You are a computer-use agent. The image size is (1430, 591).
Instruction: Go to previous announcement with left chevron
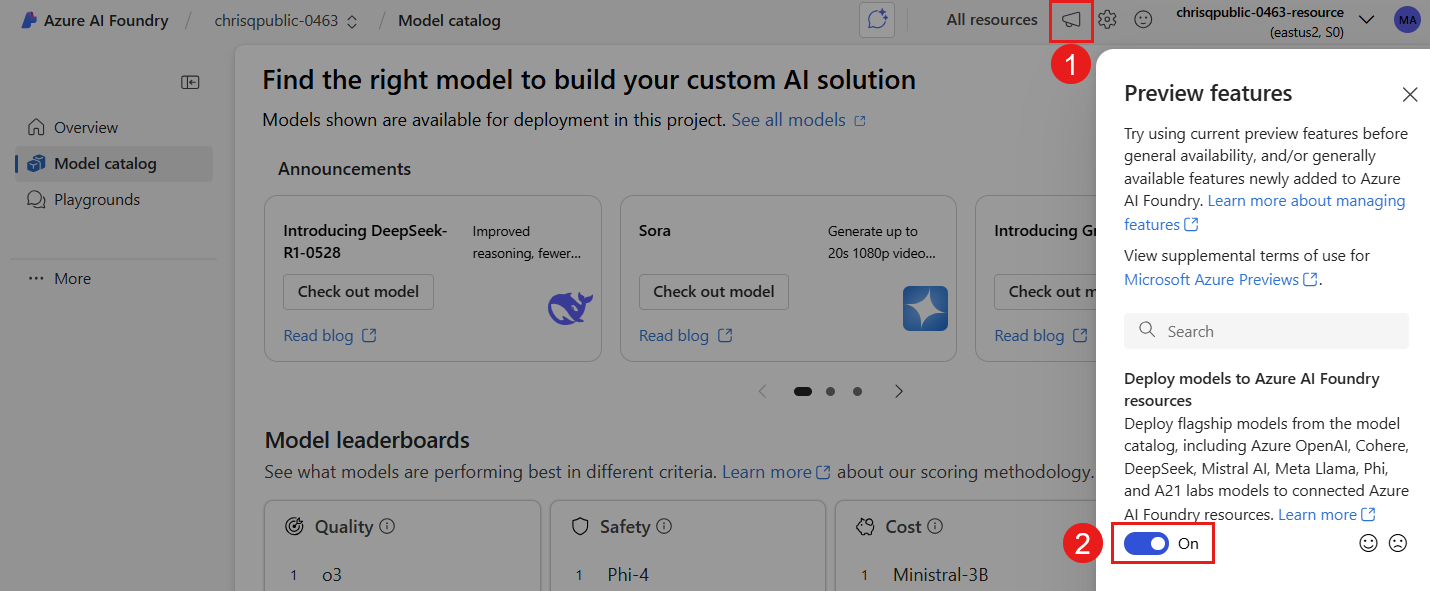pos(763,391)
